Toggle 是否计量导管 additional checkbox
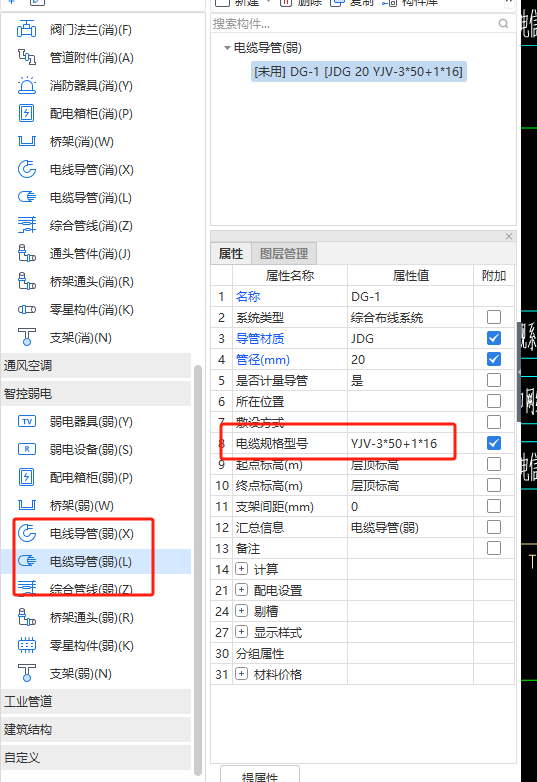 (494, 380)
